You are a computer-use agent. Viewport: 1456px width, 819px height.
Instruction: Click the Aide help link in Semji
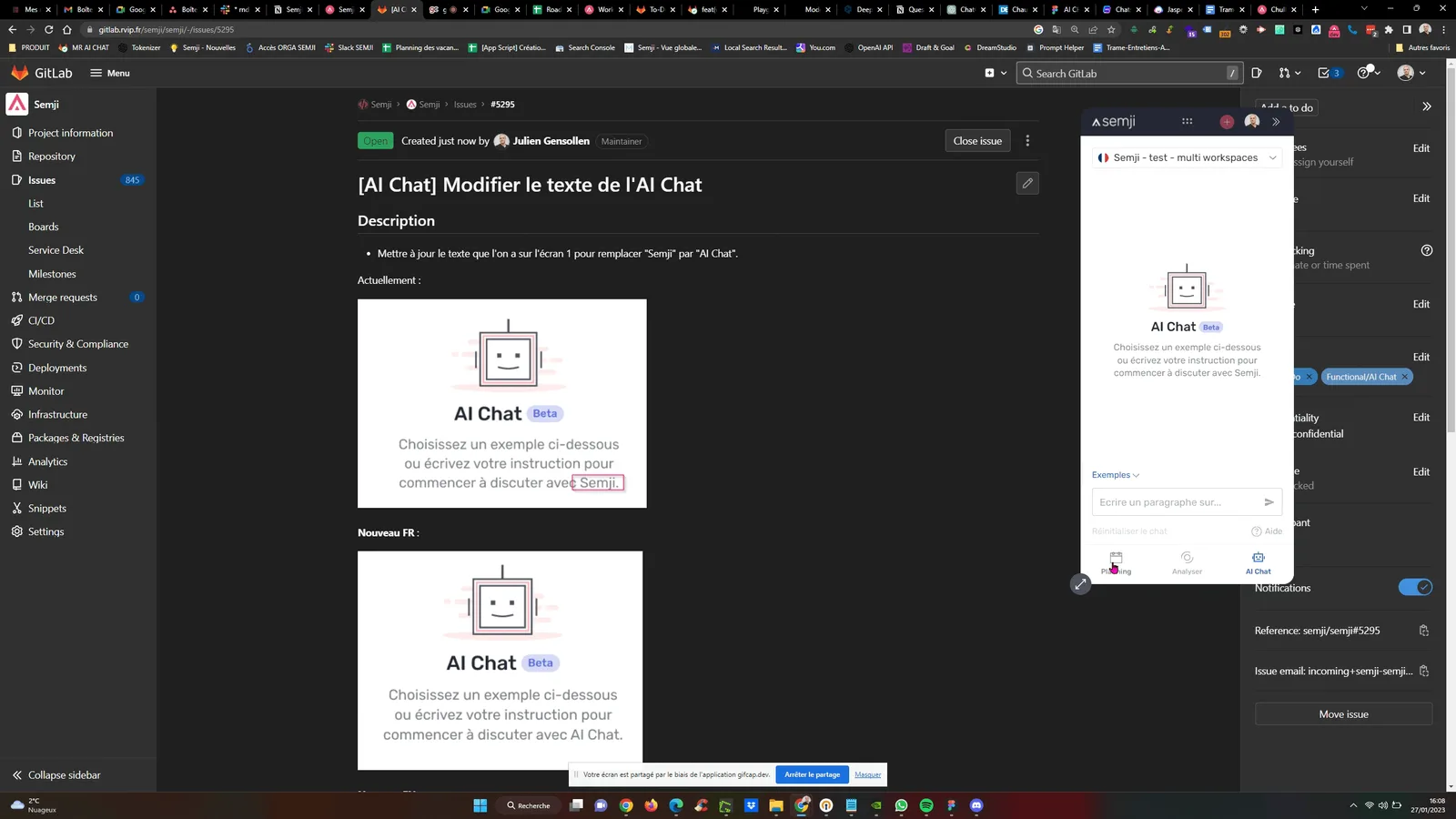(x=1267, y=531)
